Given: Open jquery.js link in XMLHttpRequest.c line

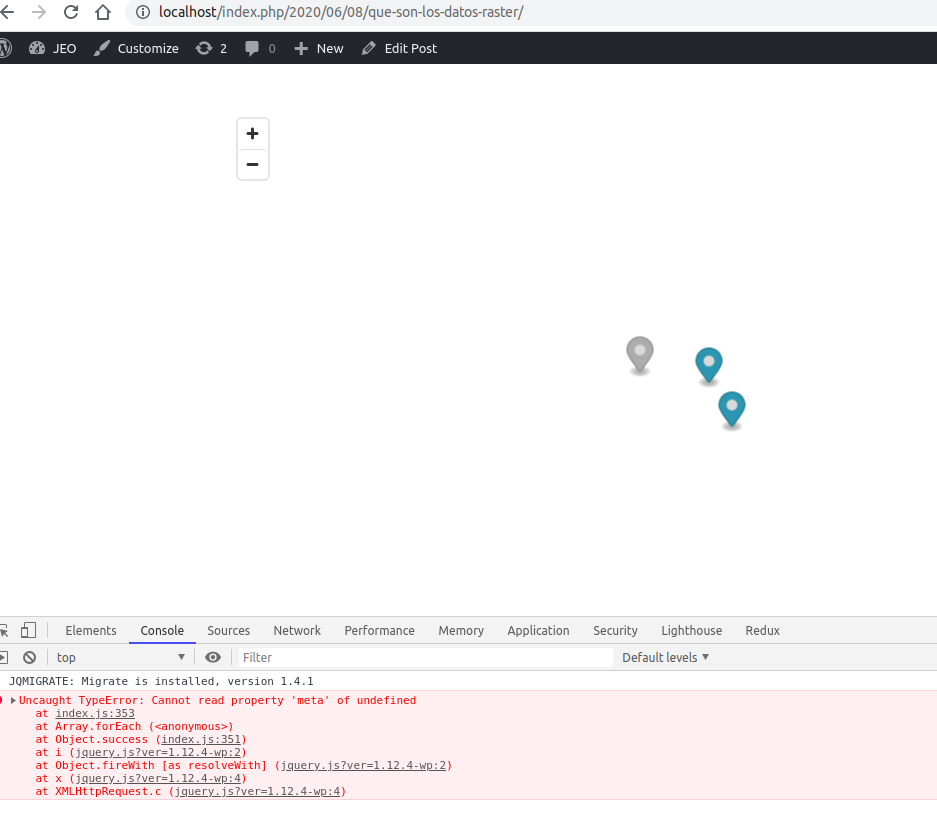Looking at the screenshot, I should [258, 791].
